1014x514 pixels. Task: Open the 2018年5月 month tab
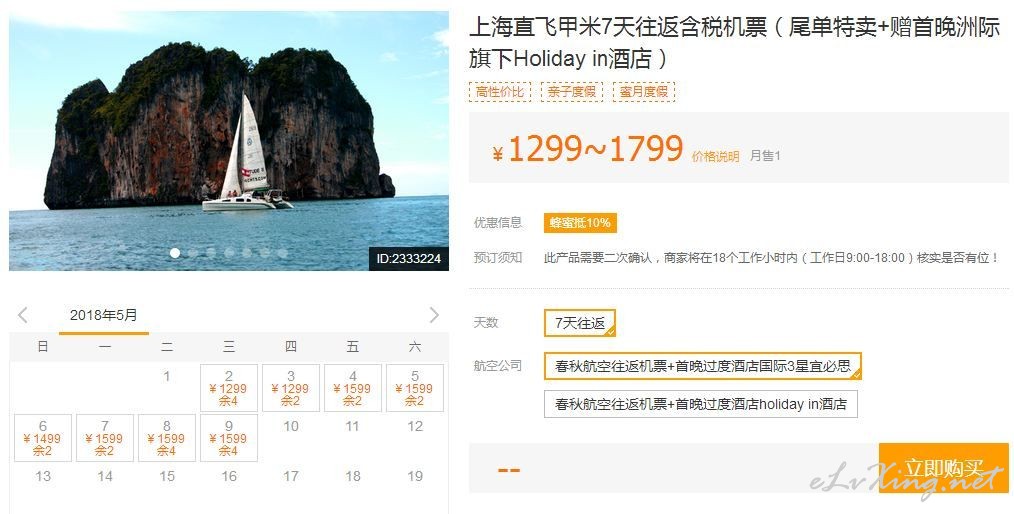(103, 316)
